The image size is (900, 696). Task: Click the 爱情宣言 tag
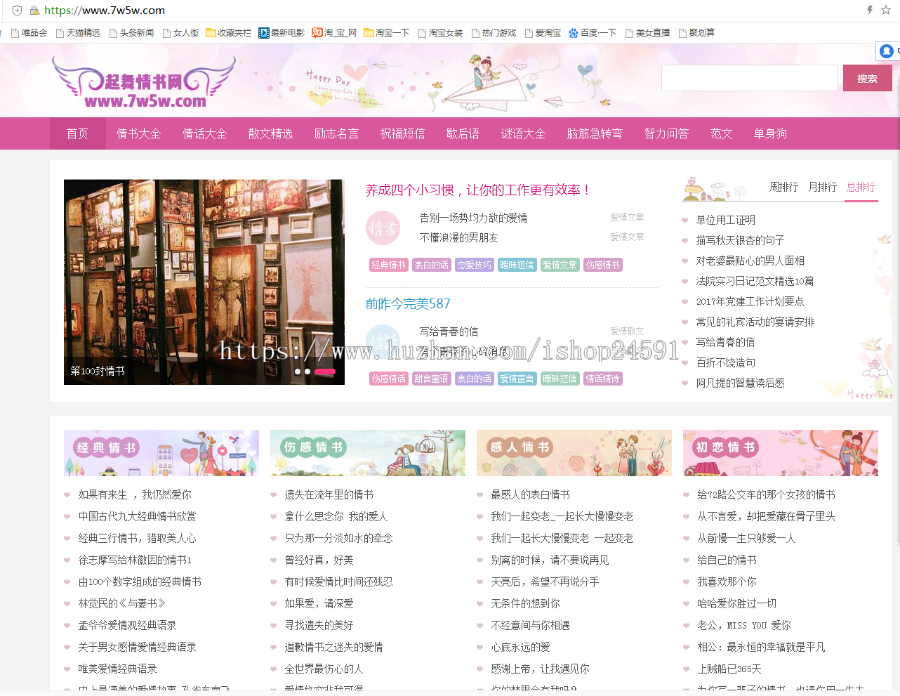[517, 378]
